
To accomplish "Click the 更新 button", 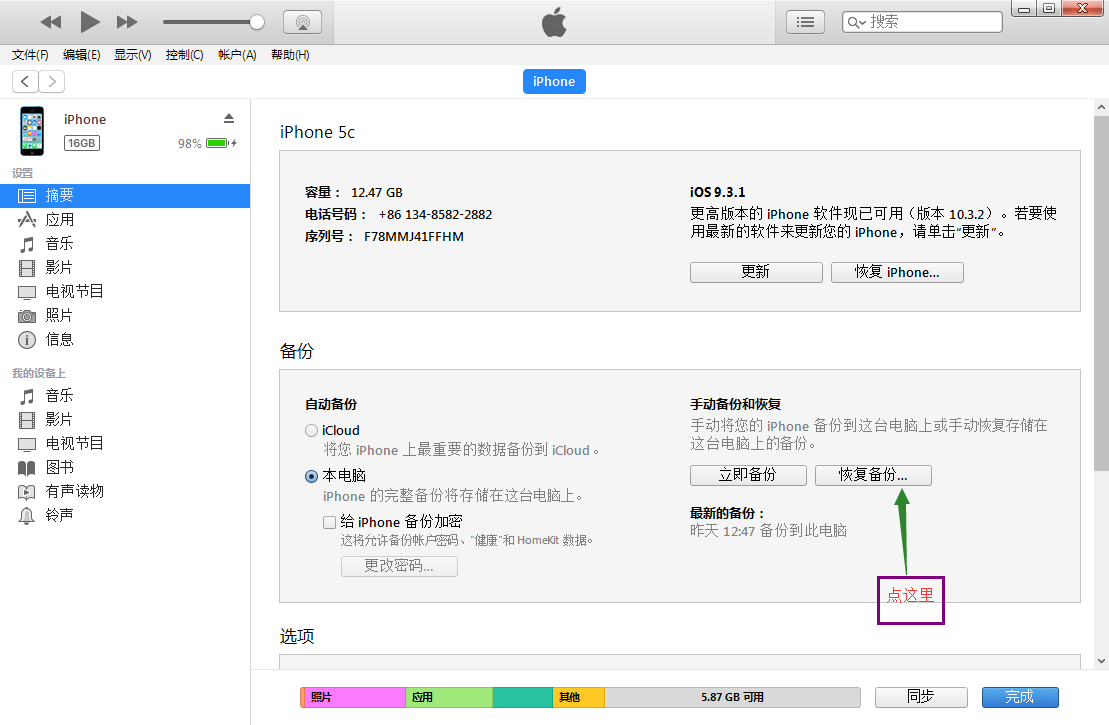I will point(756,272).
